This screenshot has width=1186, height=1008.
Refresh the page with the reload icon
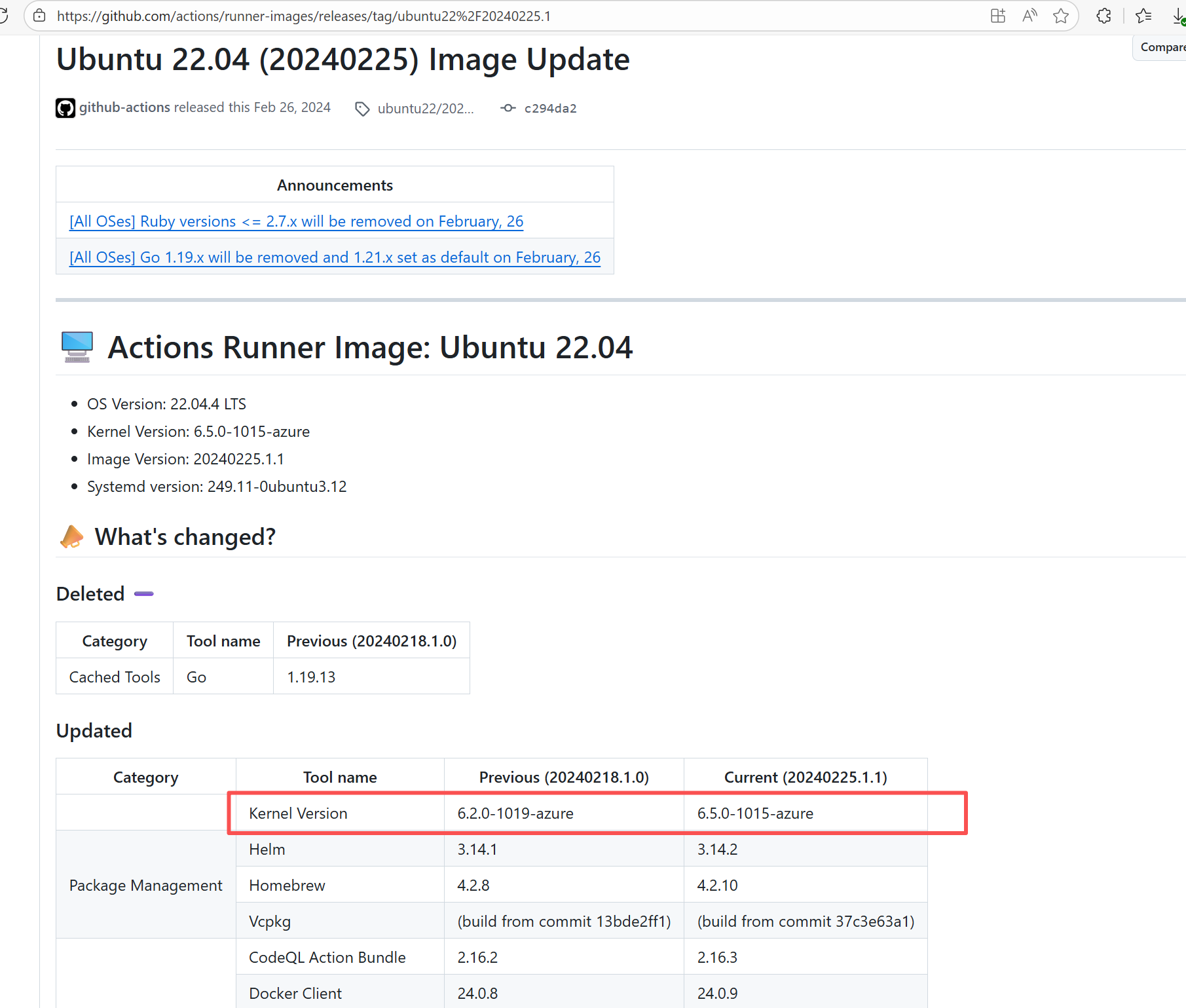point(4,16)
